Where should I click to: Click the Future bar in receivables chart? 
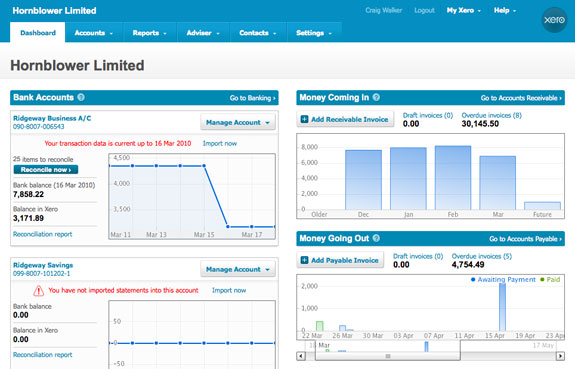(x=542, y=206)
